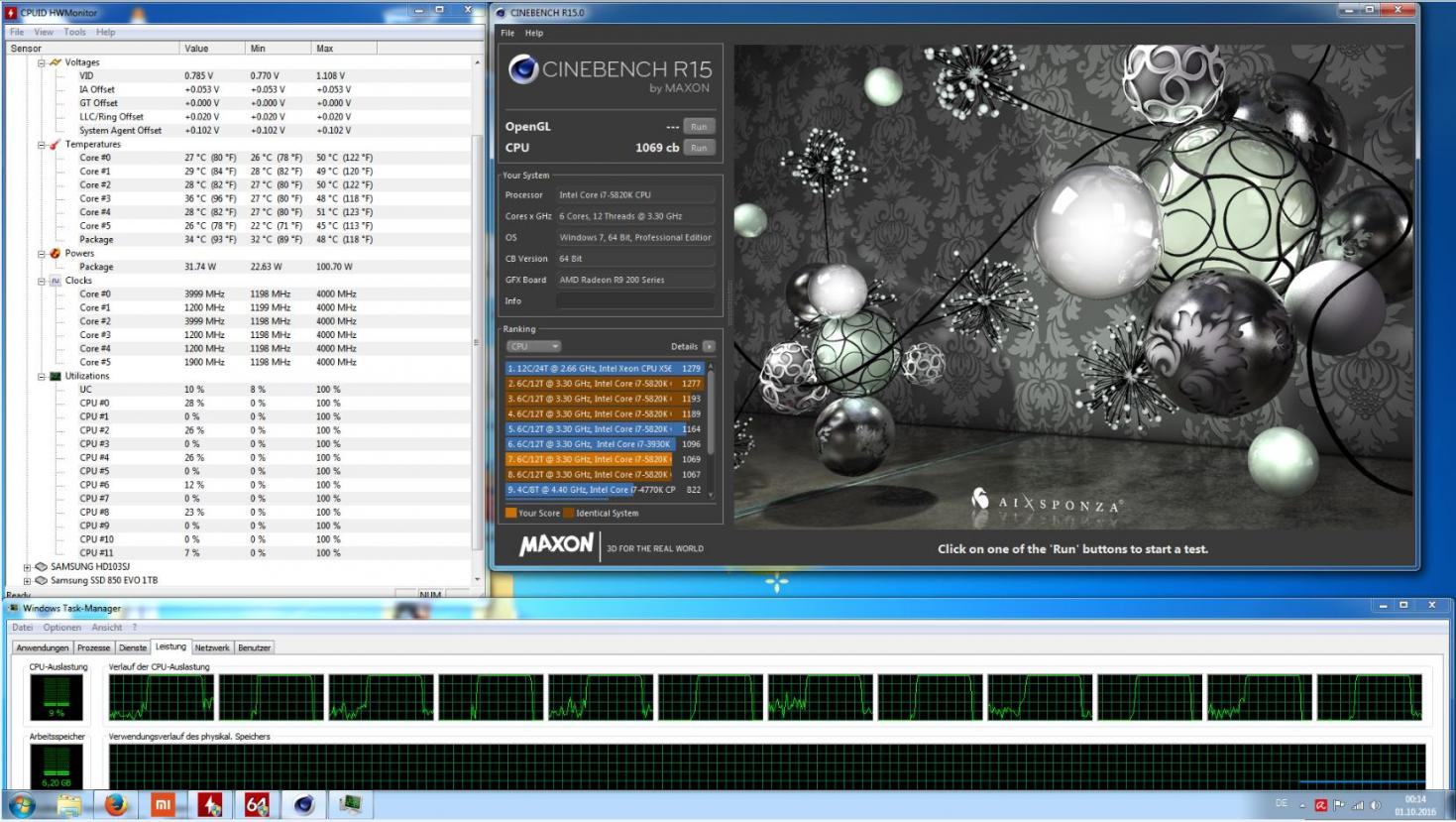
Task: Run the OpenGL benchmark test
Action: coord(699,127)
